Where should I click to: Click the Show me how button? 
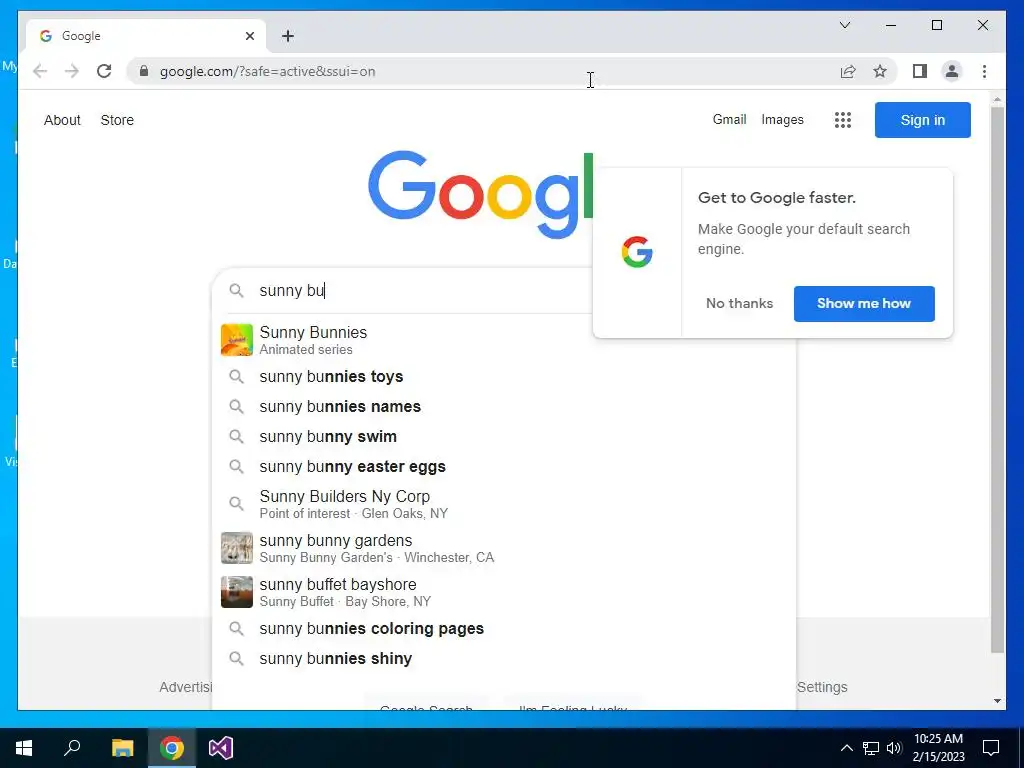pyautogui.click(x=864, y=304)
